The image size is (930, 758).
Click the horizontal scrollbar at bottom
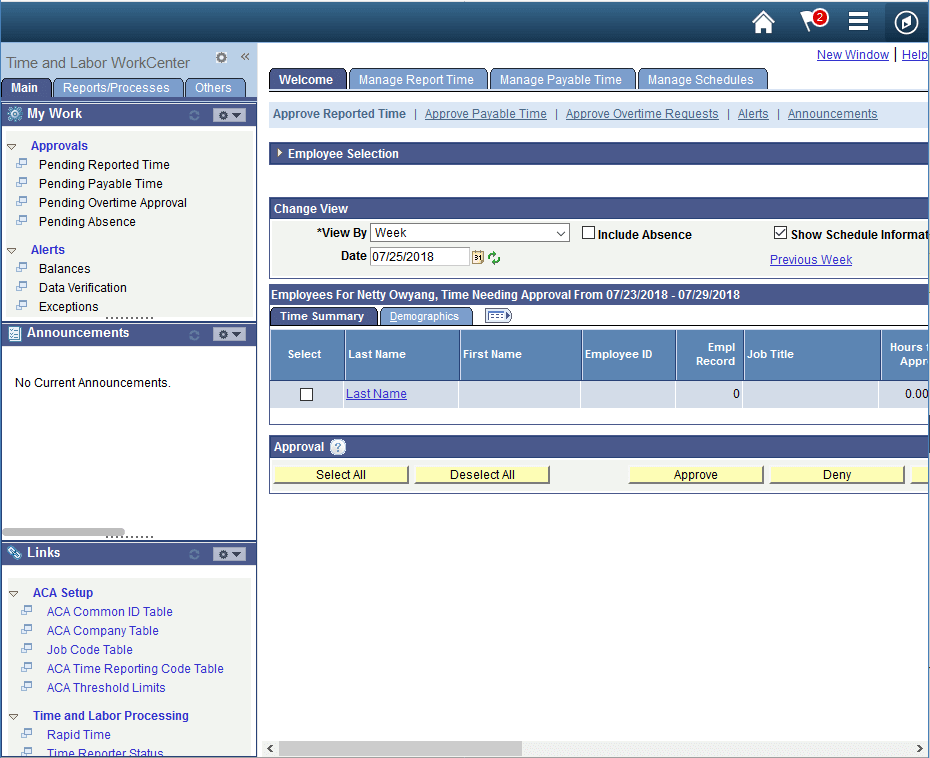pos(400,748)
